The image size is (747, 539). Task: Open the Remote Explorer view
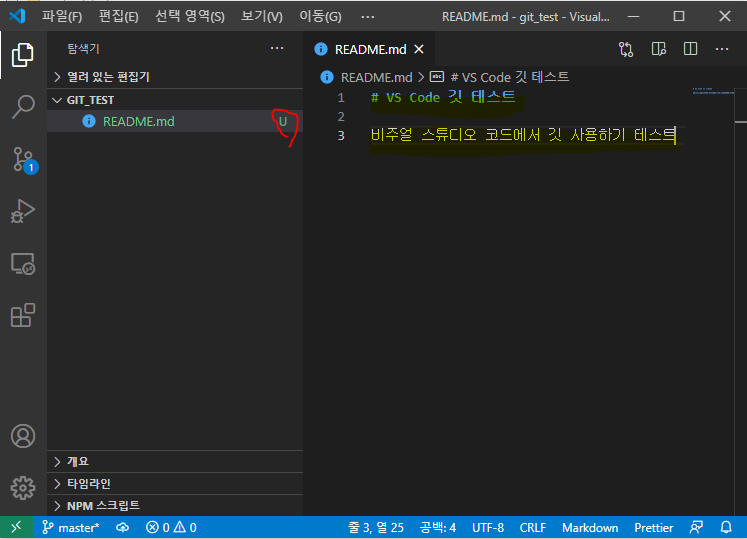(23, 264)
